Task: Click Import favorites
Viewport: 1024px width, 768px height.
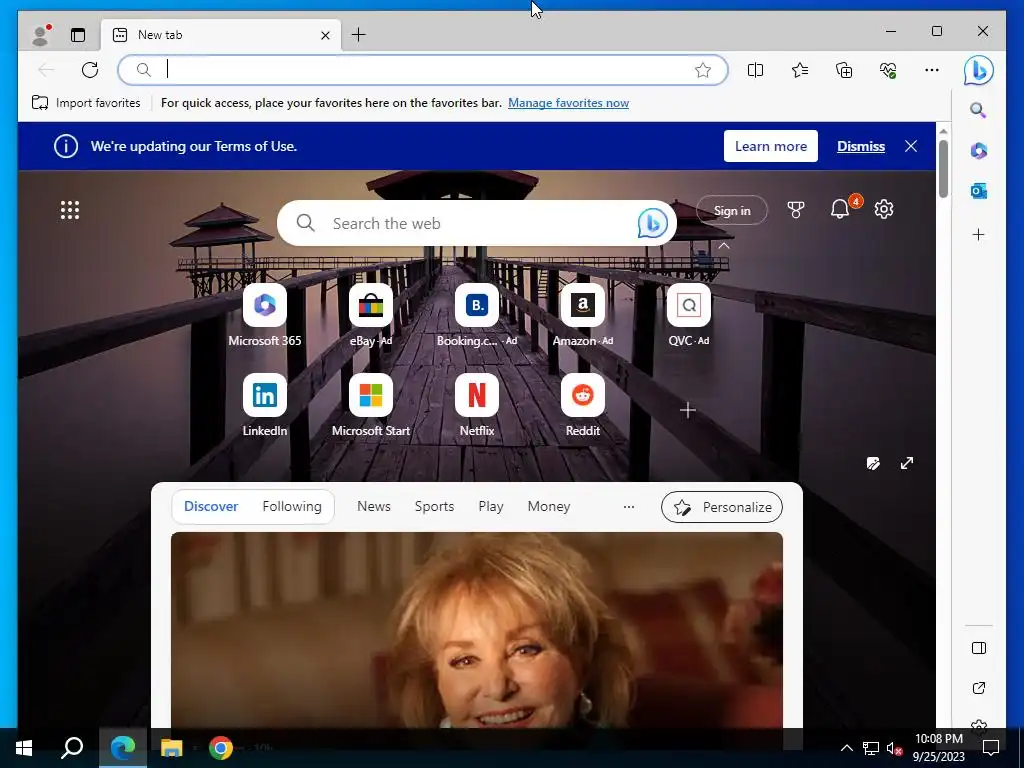Action: coord(86,103)
